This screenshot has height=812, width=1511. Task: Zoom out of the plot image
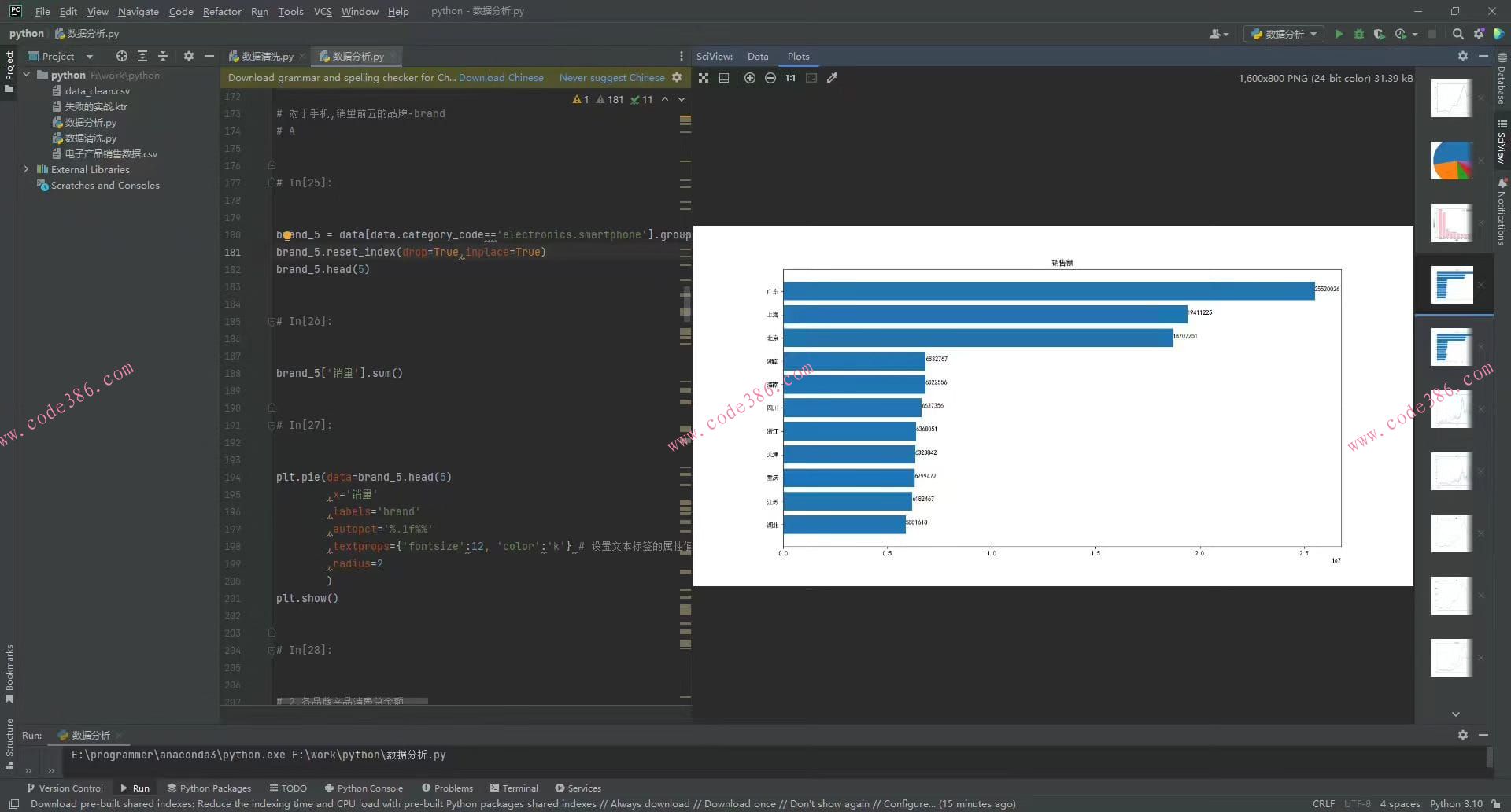(770, 78)
